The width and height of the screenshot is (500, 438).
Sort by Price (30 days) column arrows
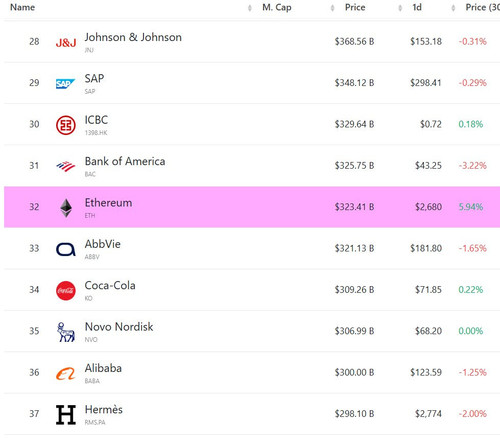click(x=453, y=8)
